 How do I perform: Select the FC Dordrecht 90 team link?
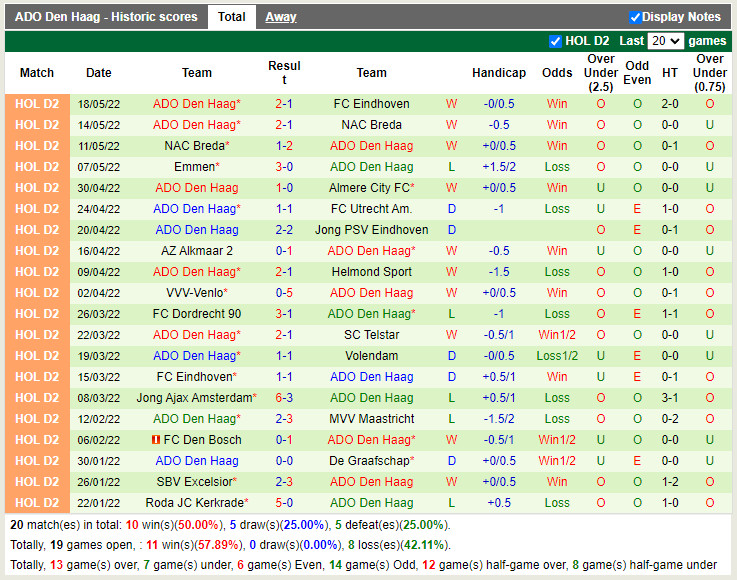197,314
